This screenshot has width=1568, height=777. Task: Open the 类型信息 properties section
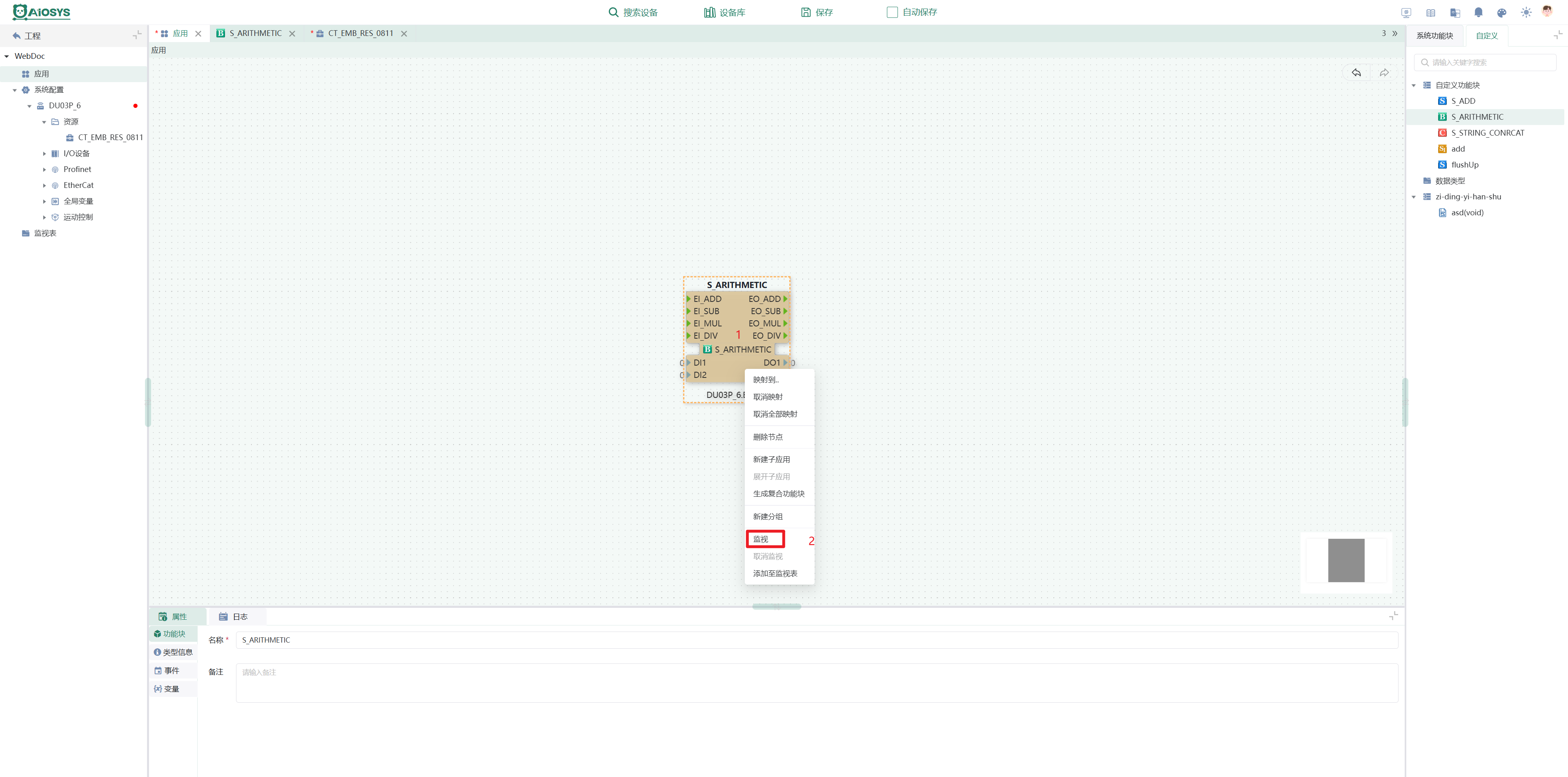pyautogui.click(x=173, y=652)
